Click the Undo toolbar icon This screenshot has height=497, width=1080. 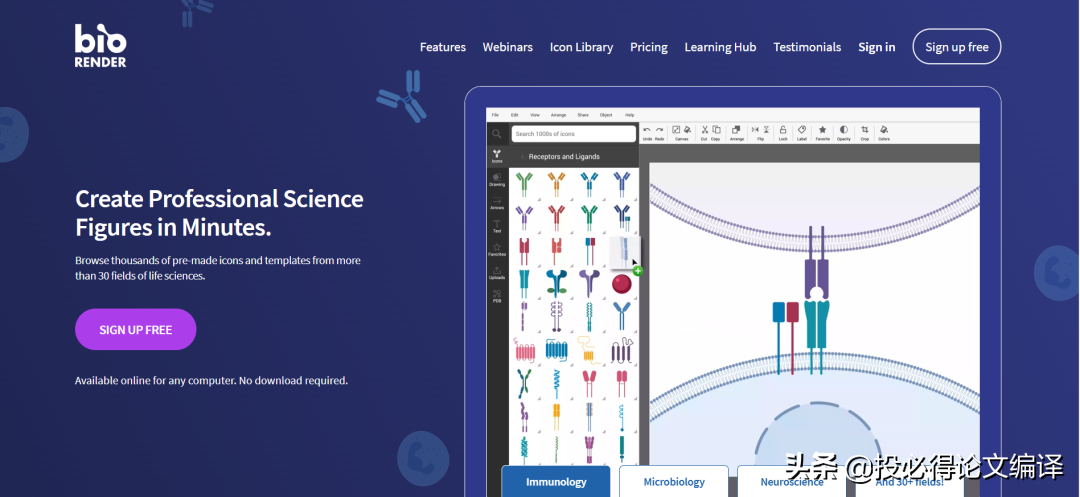coord(647,129)
